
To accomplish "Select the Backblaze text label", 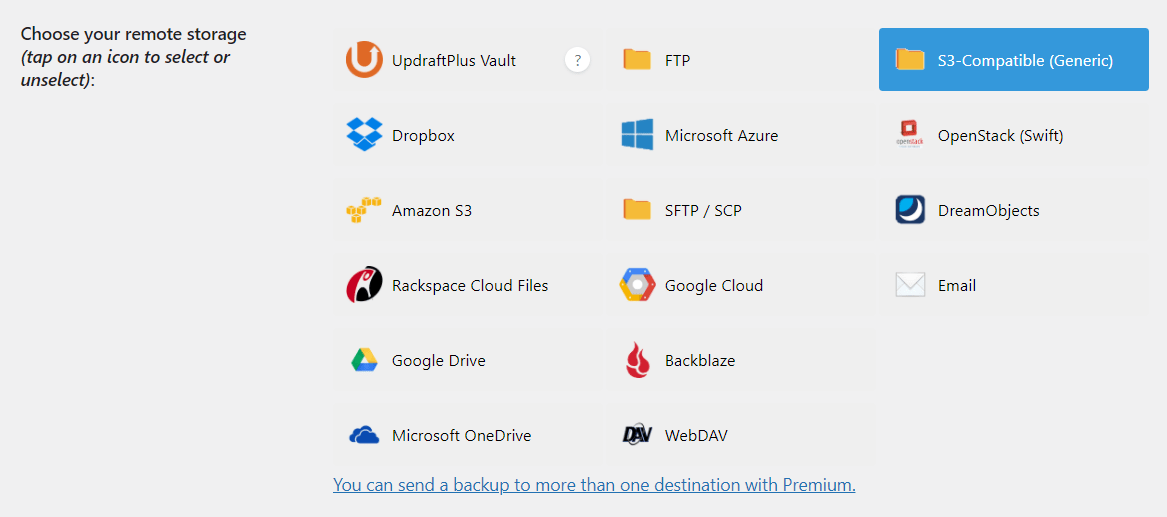I will click(x=700, y=360).
